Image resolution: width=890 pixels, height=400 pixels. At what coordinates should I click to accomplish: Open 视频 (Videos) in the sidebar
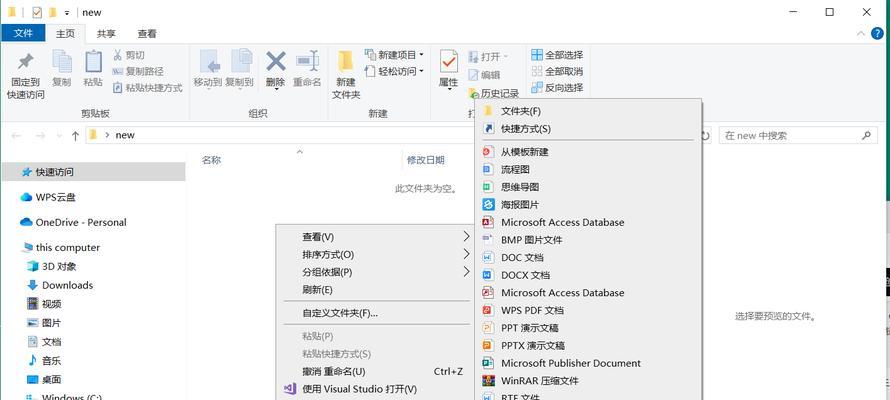pos(44,304)
